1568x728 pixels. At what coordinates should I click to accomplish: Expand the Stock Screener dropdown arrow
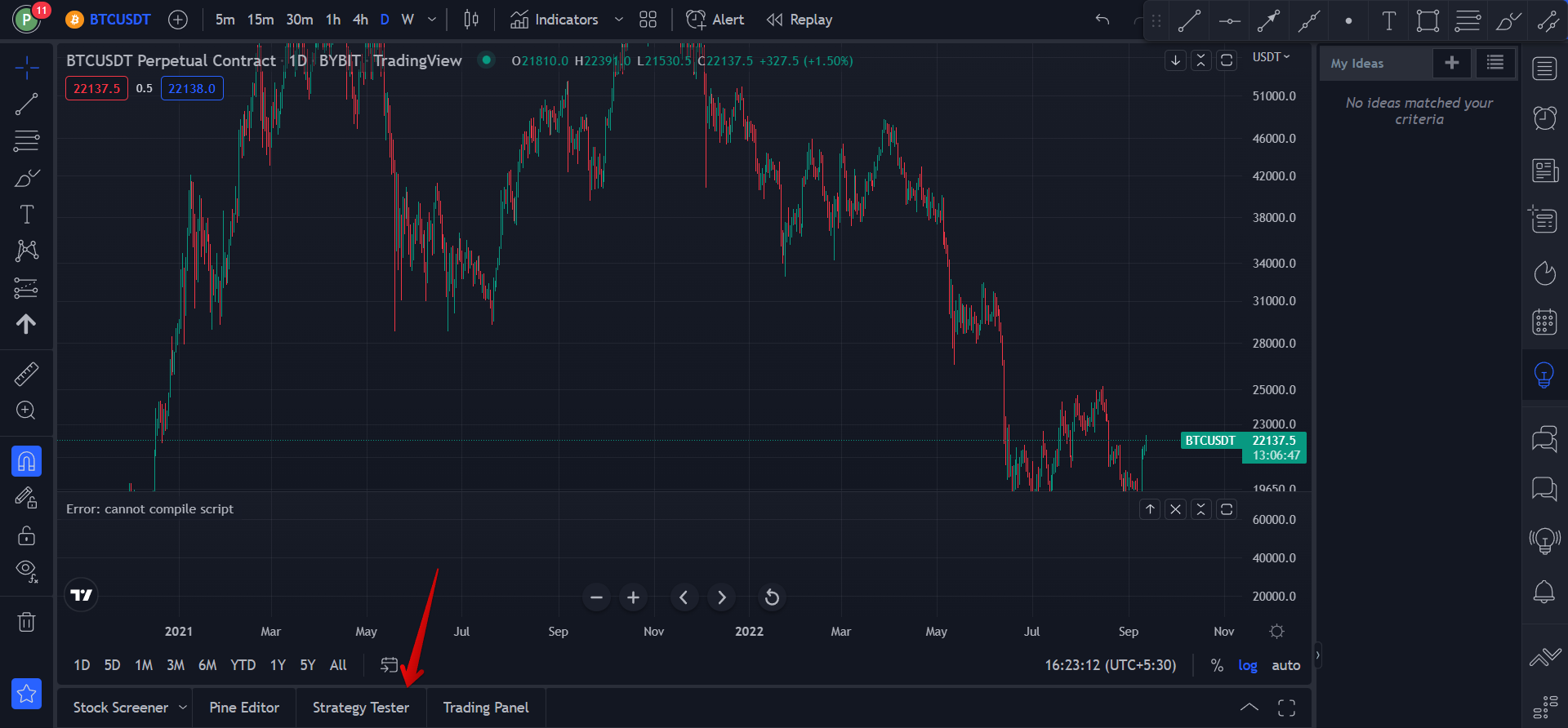click(182, 708)
